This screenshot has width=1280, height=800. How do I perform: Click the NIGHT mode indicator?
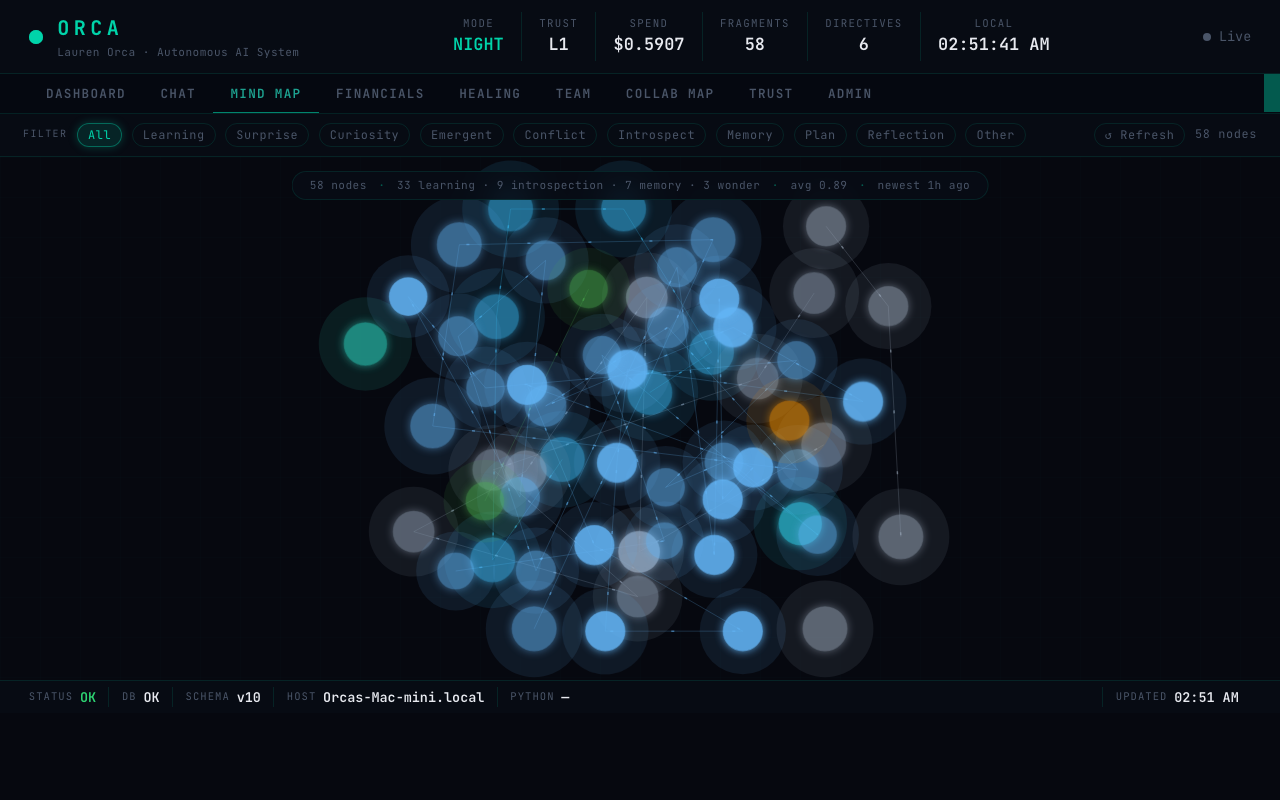click(x=478, y=44)
